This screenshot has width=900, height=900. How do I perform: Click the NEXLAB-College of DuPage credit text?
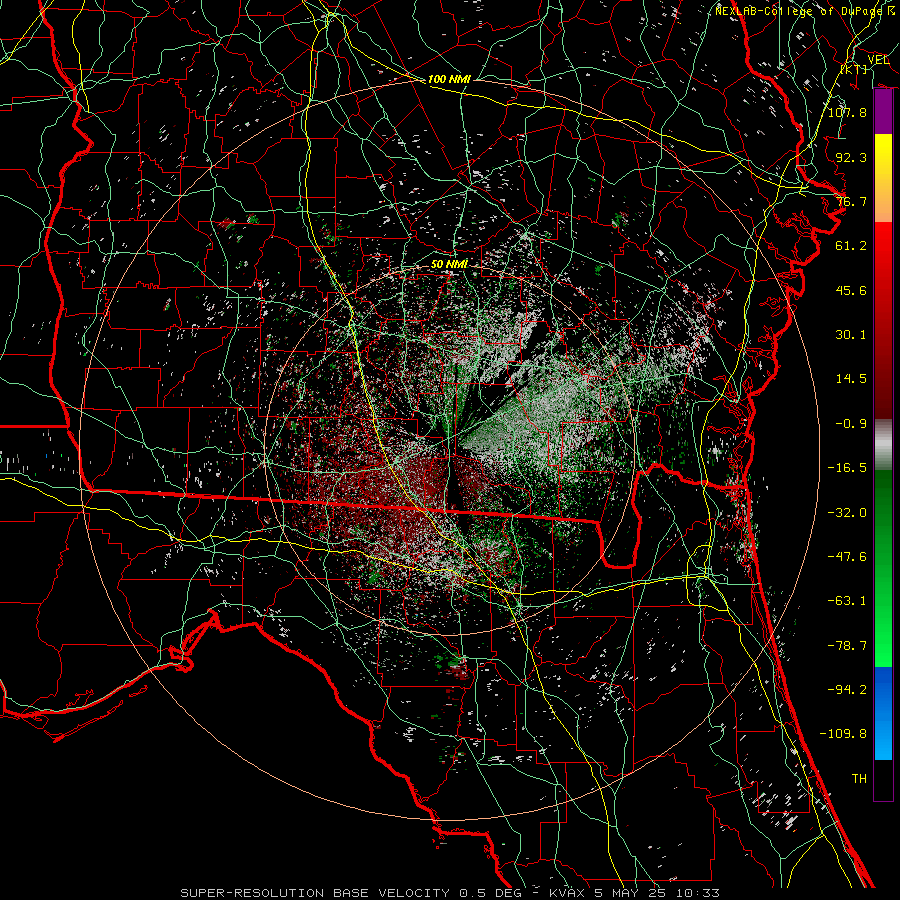tap(806, 10)
